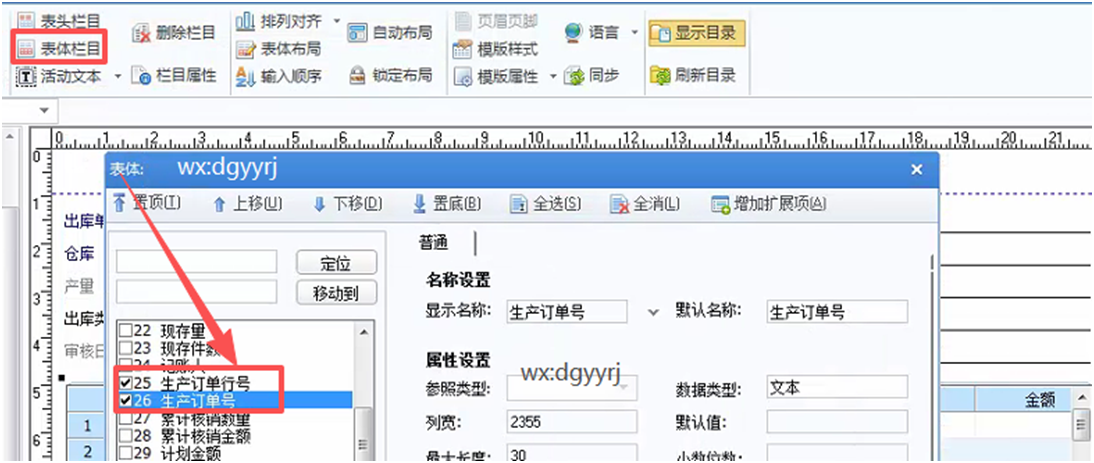Click 下移 move down

pyautogui.click(x=348, y=204)
